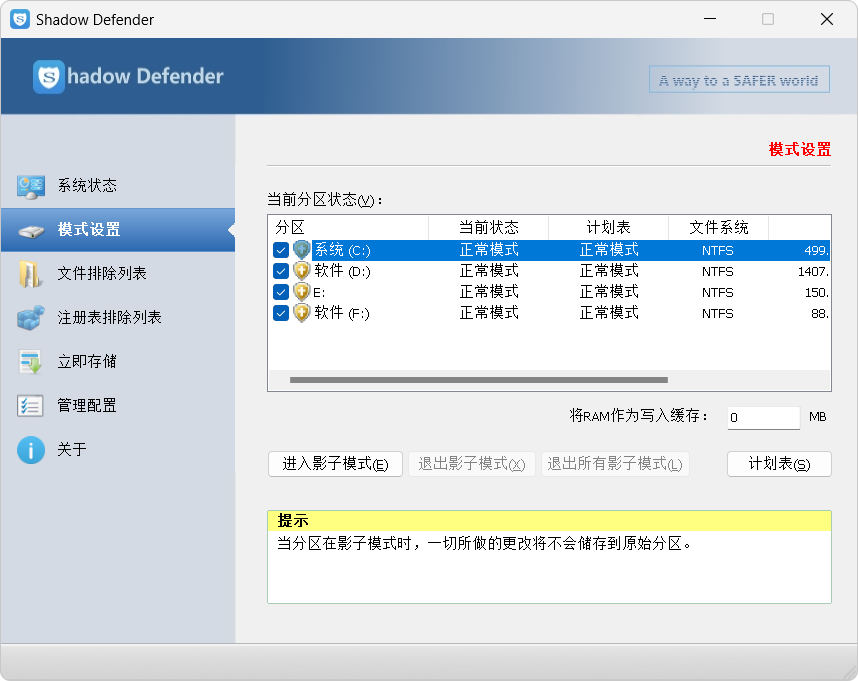Image resolution: width=858 pixels, height=681 pixels.
Task: Open the 注册表排除列表 section
Action: click(118, 317)
